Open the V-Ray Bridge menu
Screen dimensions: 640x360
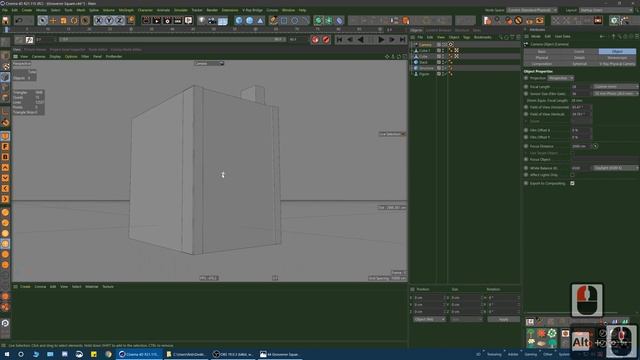click(252, 10)
